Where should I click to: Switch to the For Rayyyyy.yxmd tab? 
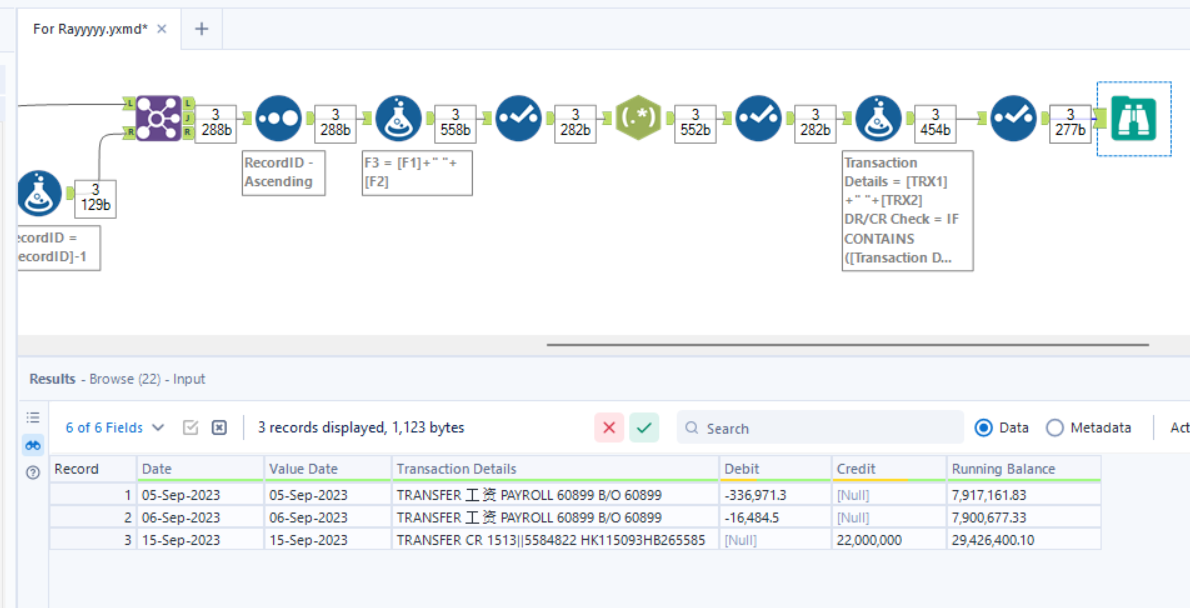(x=90, y=29)
